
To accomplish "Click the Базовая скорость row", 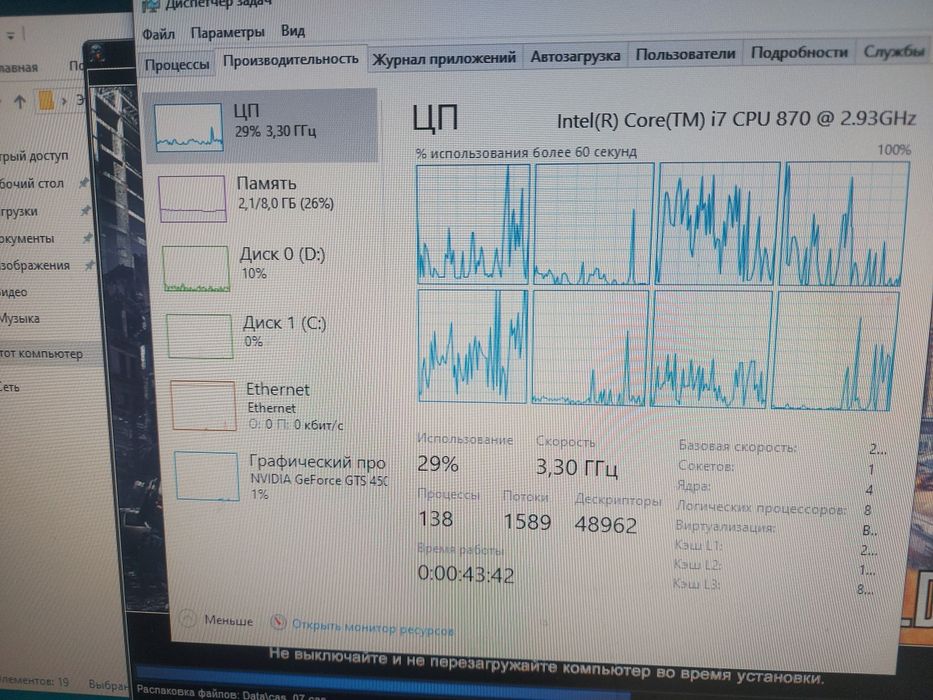I will click(782, 447).
